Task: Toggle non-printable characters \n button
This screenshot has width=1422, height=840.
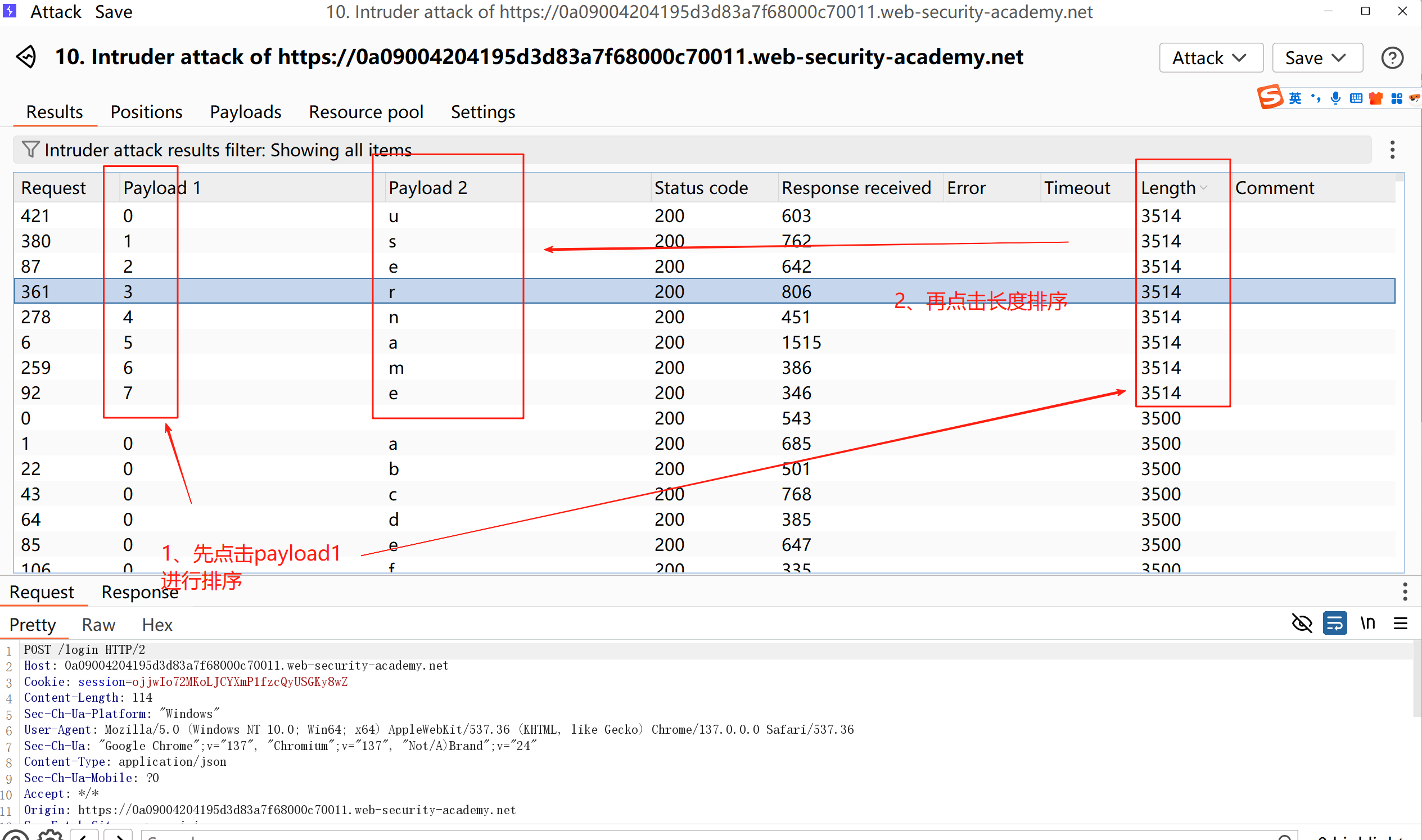Action: pos(1367,624)
